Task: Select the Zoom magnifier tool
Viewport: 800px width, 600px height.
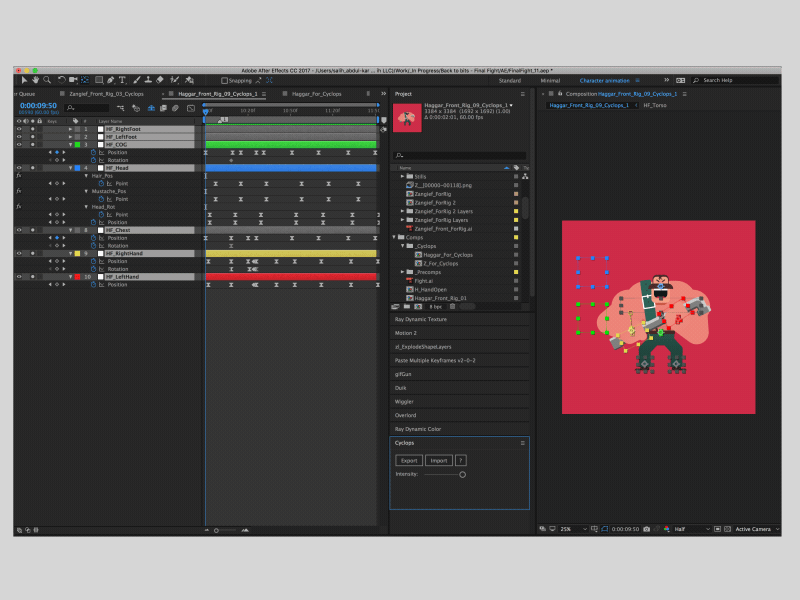Action: coord(47,80)
